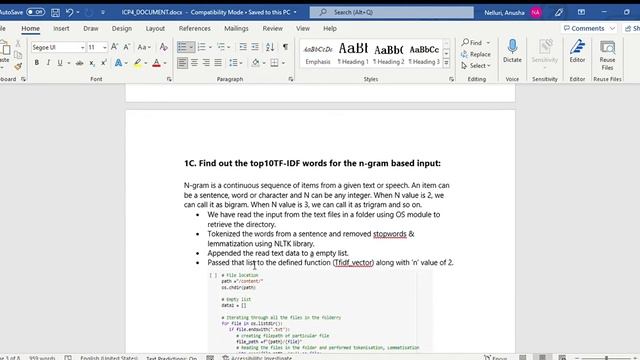Click Find in Editing group
This screenshot has height=360, width=640.
(472, 42)
